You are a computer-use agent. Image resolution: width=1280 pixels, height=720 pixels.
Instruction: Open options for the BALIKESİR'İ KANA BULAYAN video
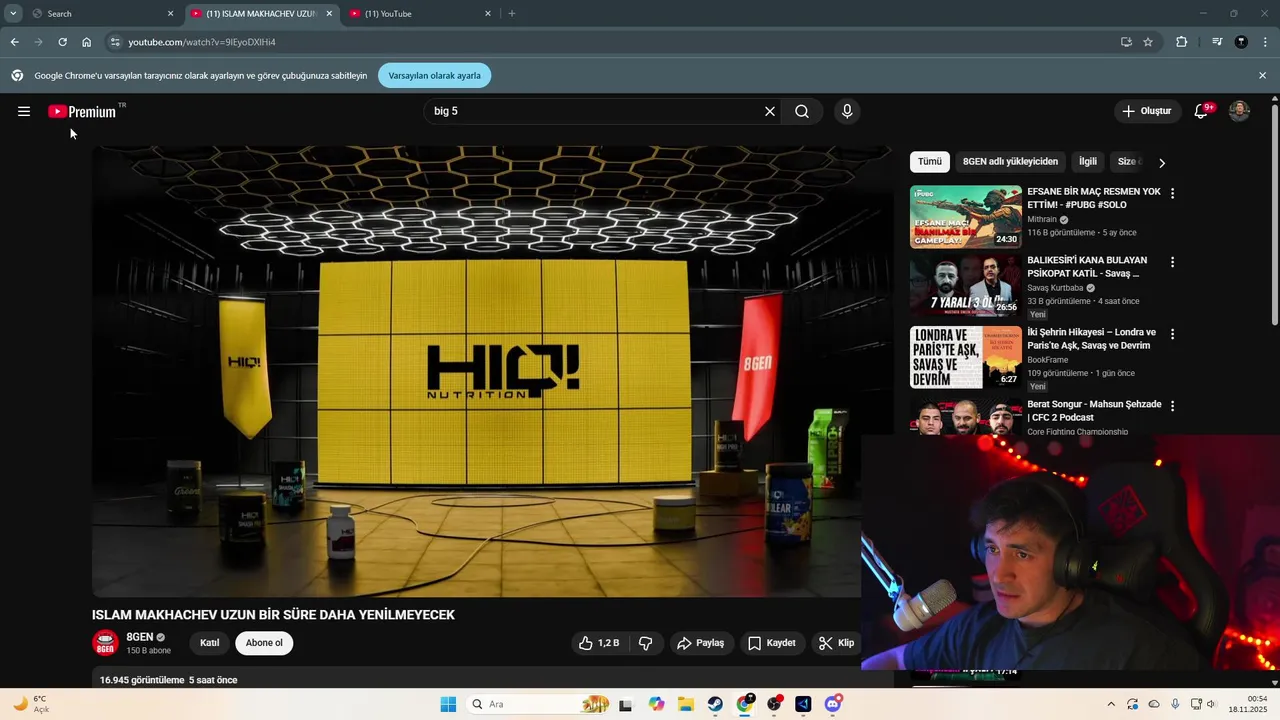point(1173,262)
